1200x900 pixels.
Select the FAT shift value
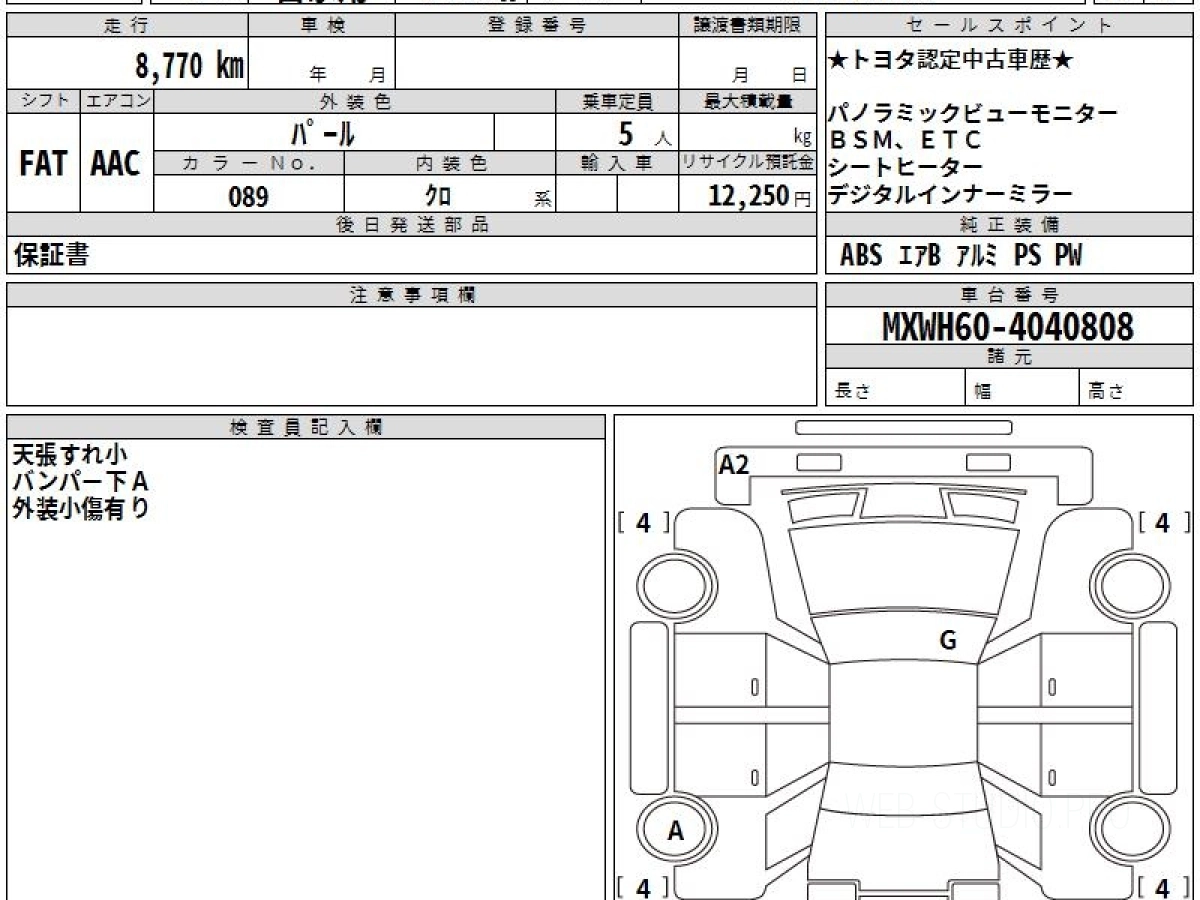(x=43, y=164)
